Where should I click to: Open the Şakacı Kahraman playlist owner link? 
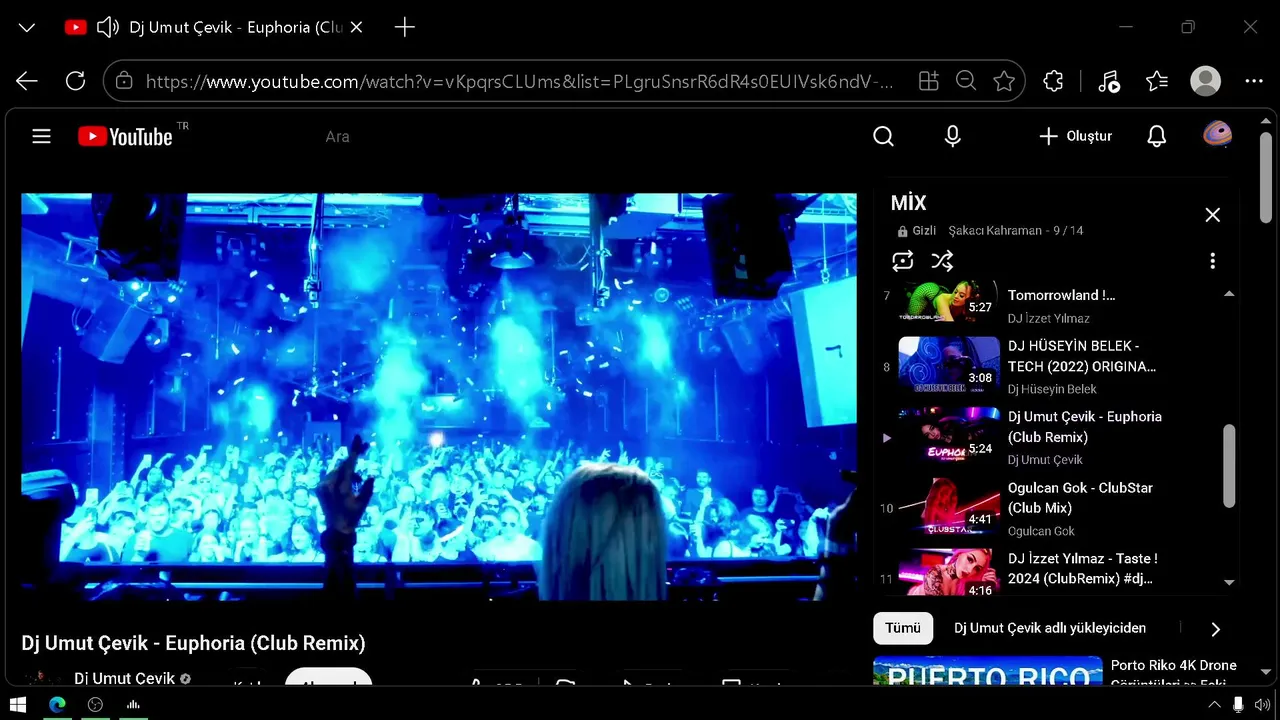point(995,231)
